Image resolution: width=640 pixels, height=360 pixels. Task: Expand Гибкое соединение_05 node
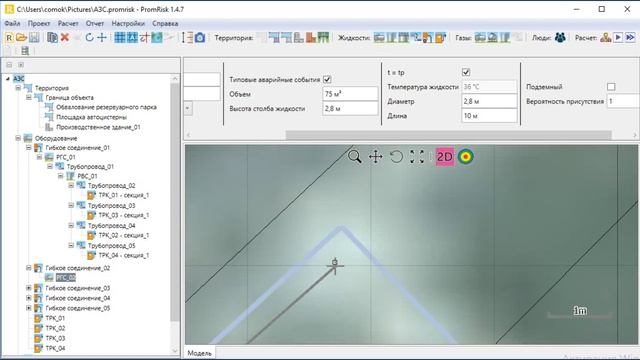pos(29,308)
